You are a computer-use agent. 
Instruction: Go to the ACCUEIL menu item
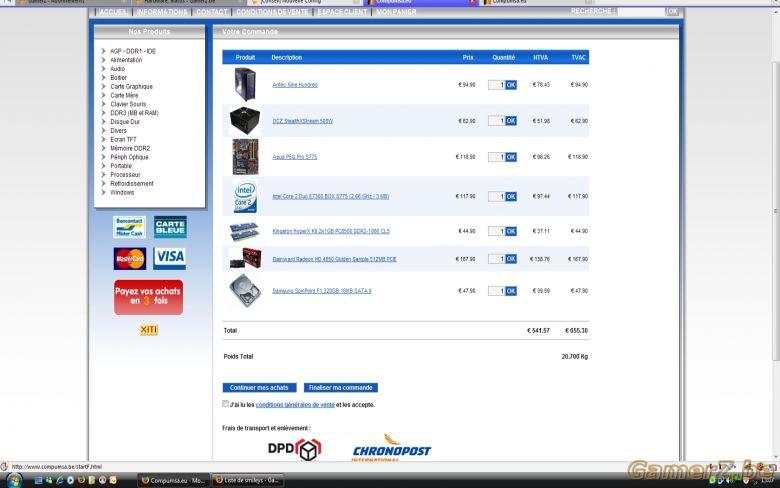pyautogui.click(x=113, y=12)
